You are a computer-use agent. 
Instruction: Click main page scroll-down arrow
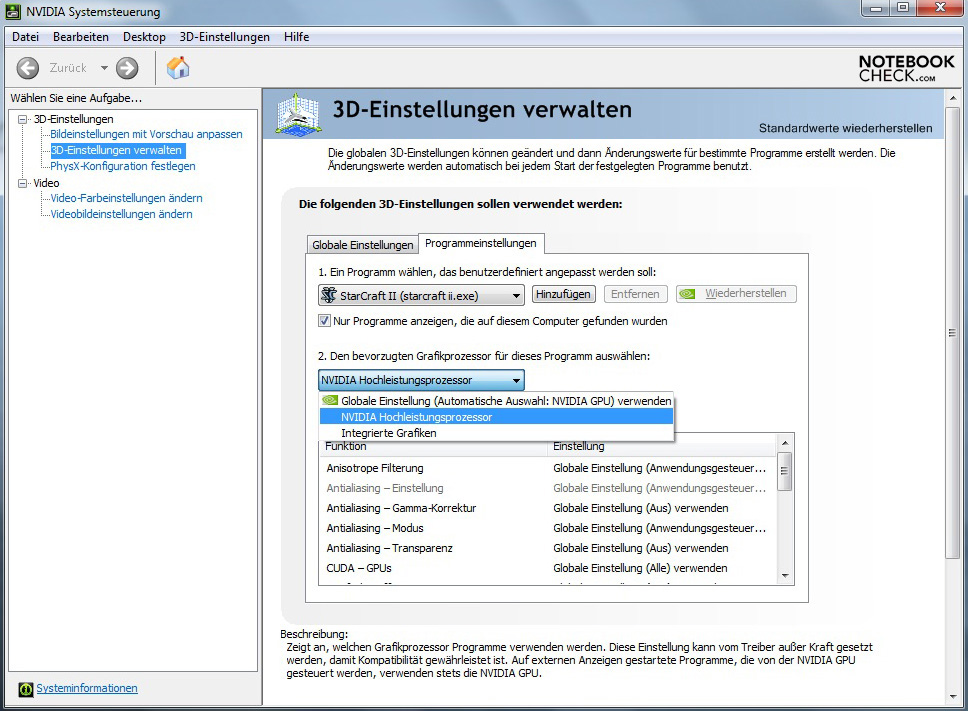click(952, 697)
